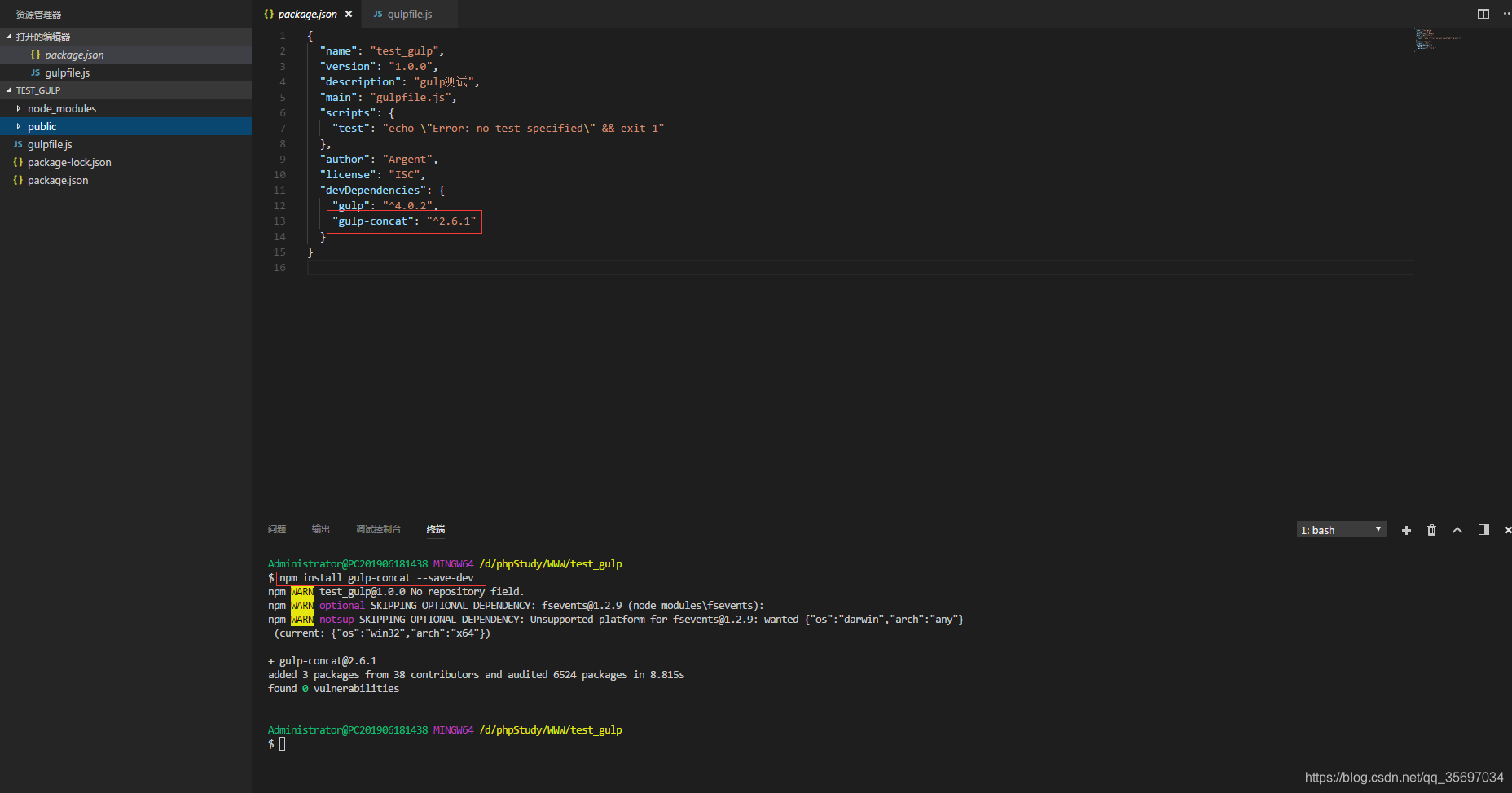1512x793 pixels.
Task: Click the "^2.6.1" version value
Action: click(x=451, y=221)
